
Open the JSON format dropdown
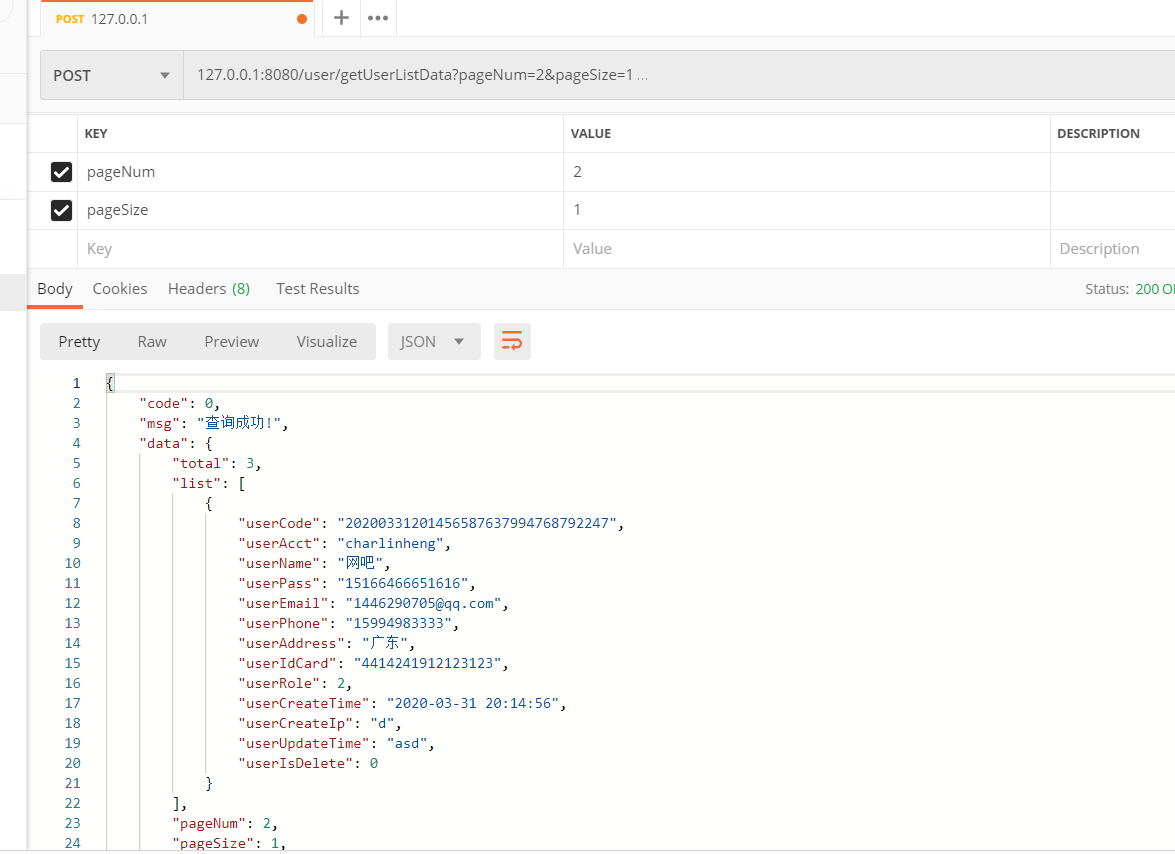434,342
